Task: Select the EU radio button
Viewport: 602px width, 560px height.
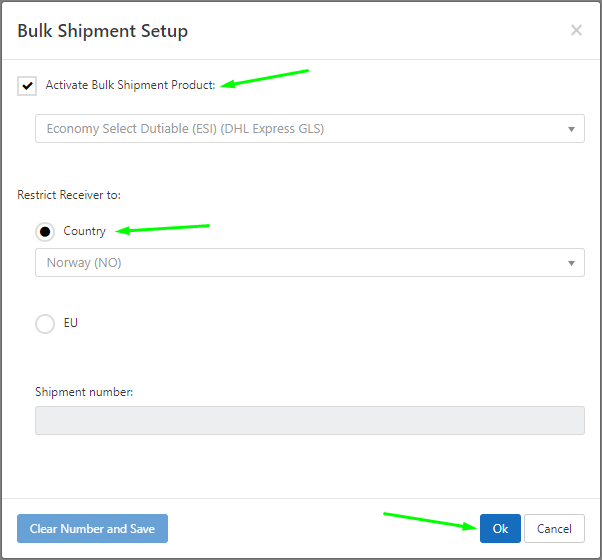Action: click(x=45, y=324)
